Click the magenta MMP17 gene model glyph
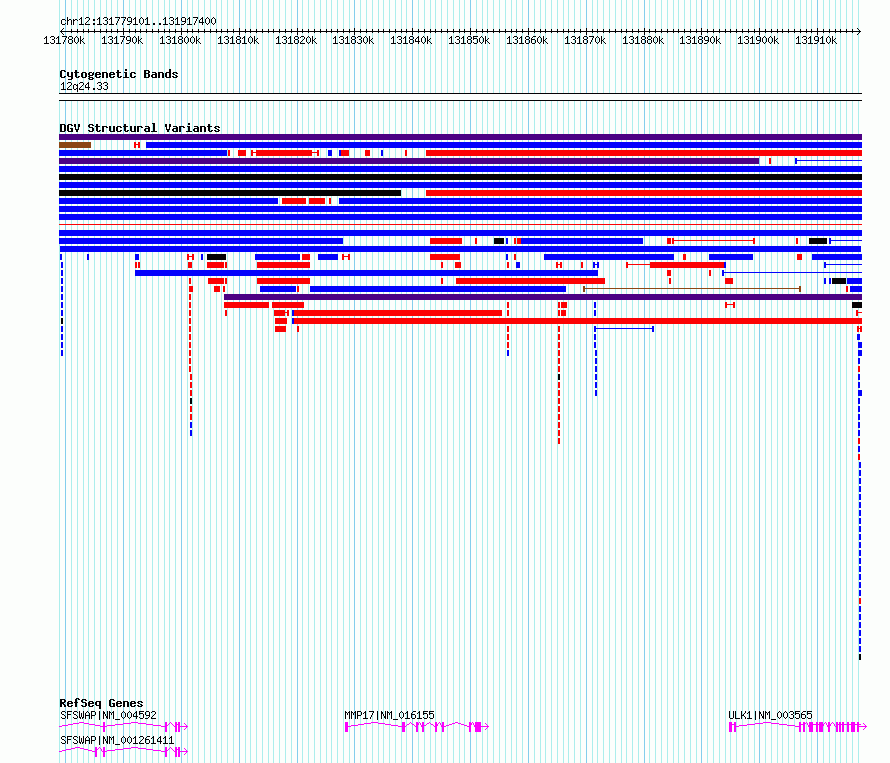The height and width of the screenshot is (763, 890). pos(417,727)
